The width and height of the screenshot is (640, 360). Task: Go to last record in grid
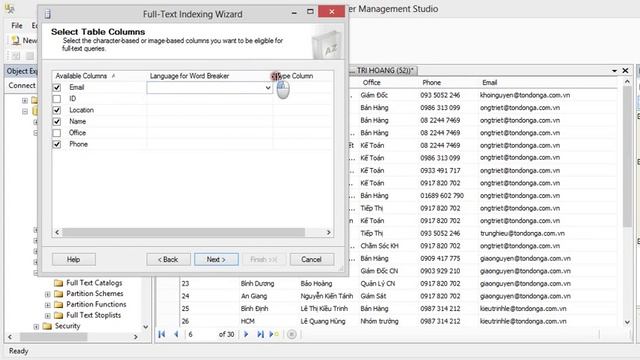click(260, 334)
